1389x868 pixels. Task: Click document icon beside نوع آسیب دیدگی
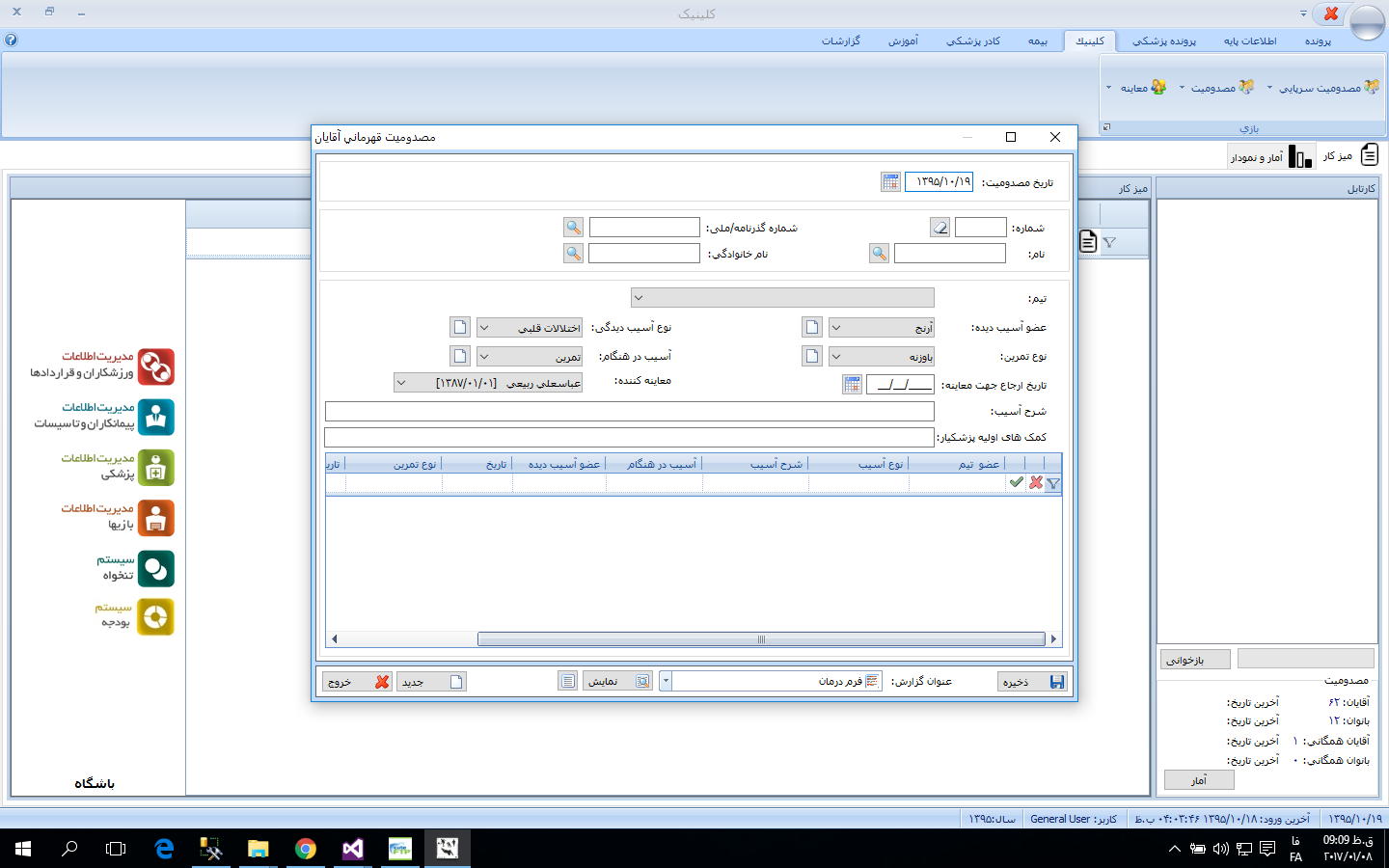460,328
